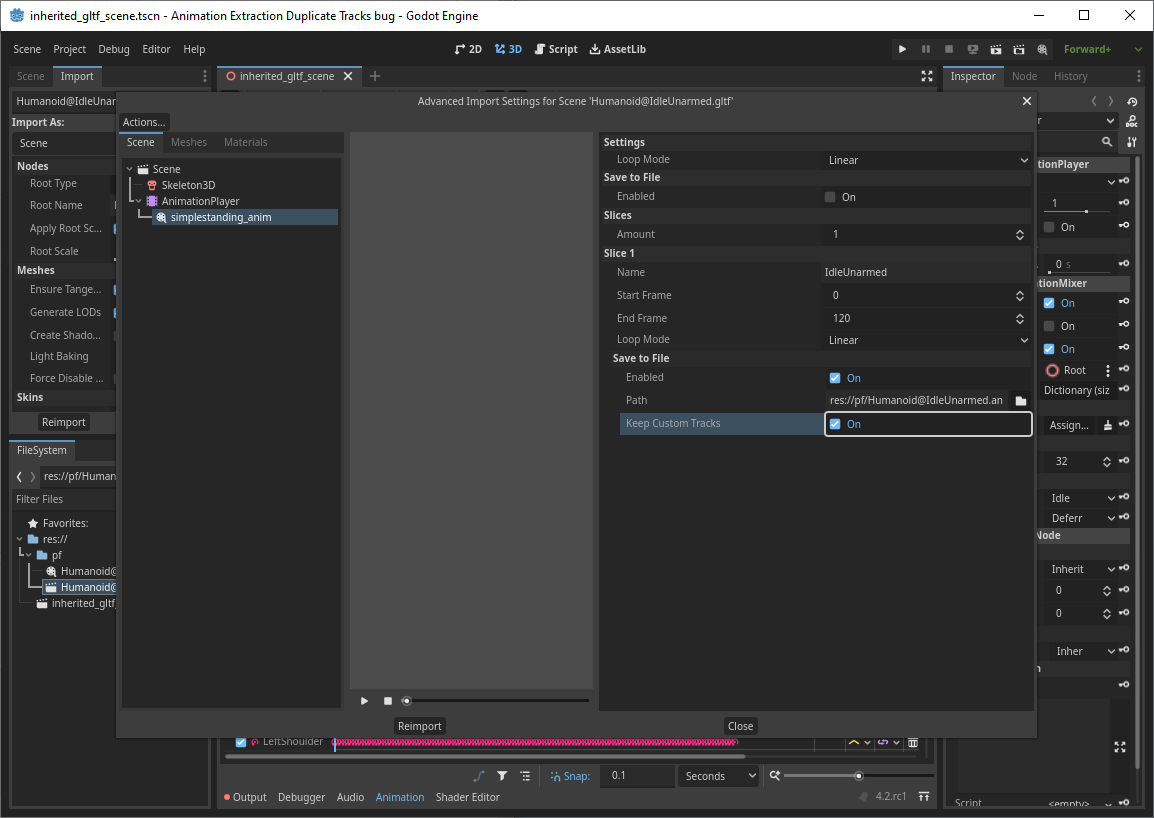Switch to the Meshes tab
The image size is (1154, 818).
(x=189, y=142)
